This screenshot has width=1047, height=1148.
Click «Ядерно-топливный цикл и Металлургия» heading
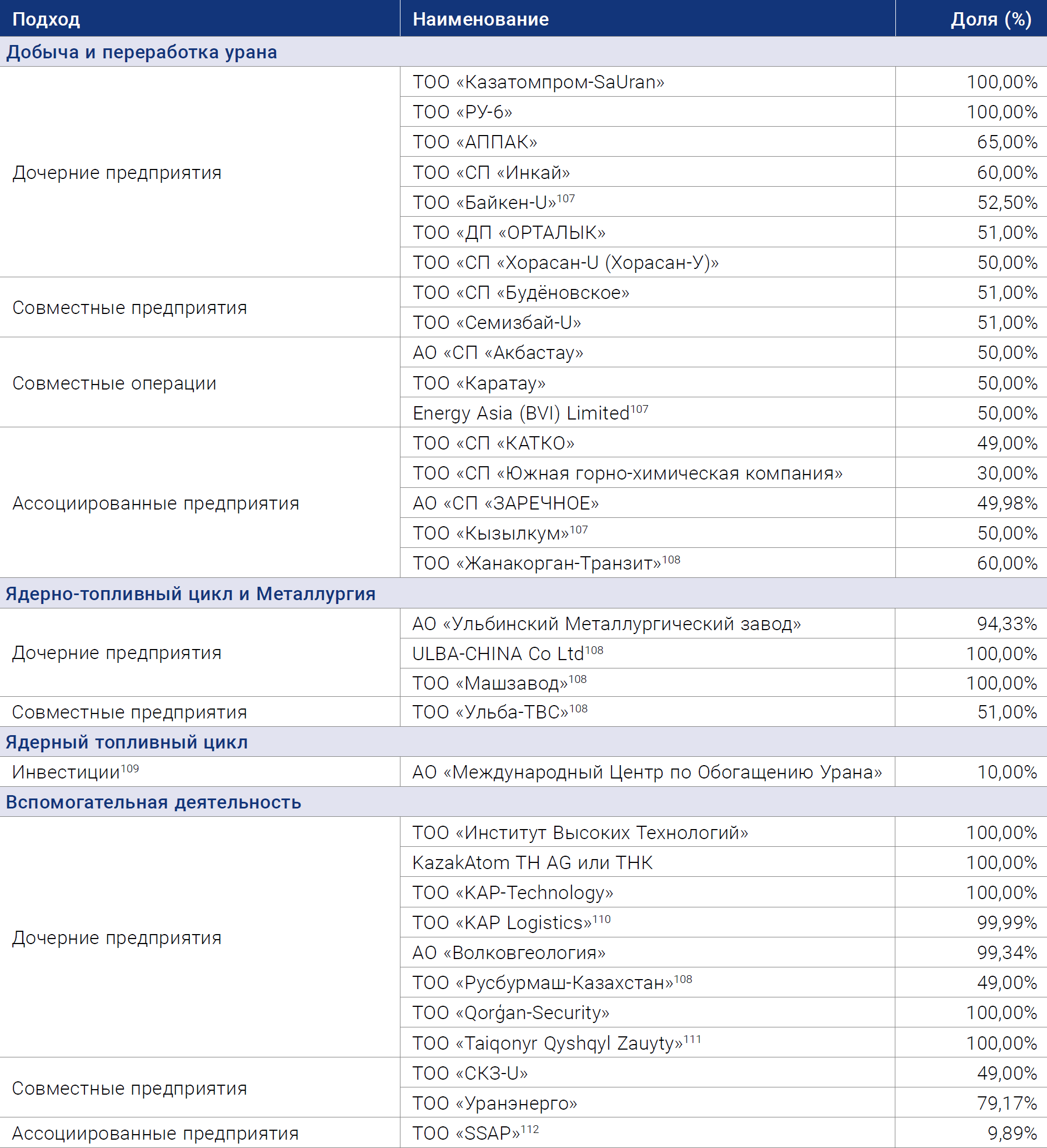523,593
